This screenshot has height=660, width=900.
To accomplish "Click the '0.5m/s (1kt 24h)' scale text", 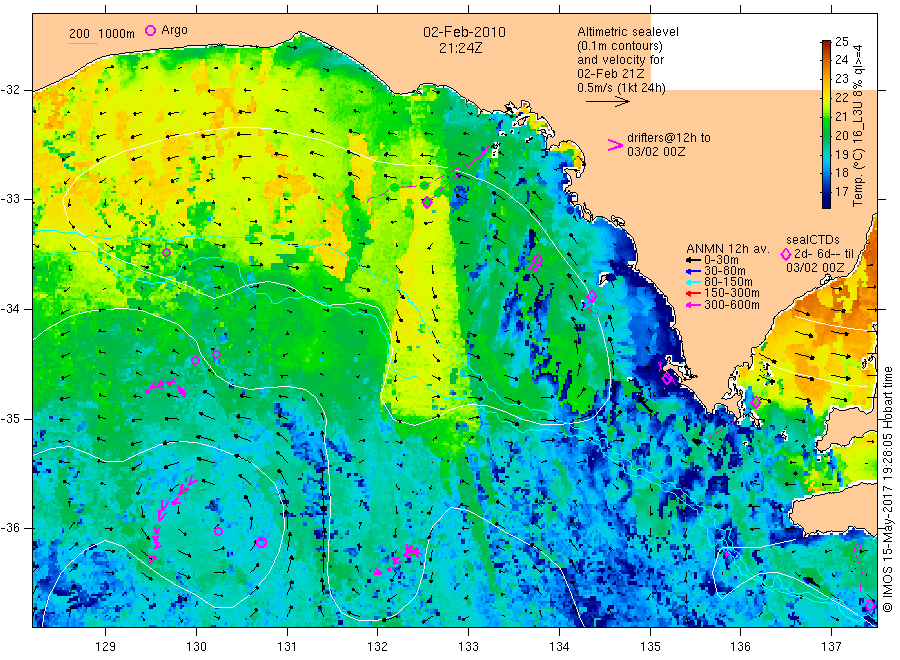I will [621, 88].
